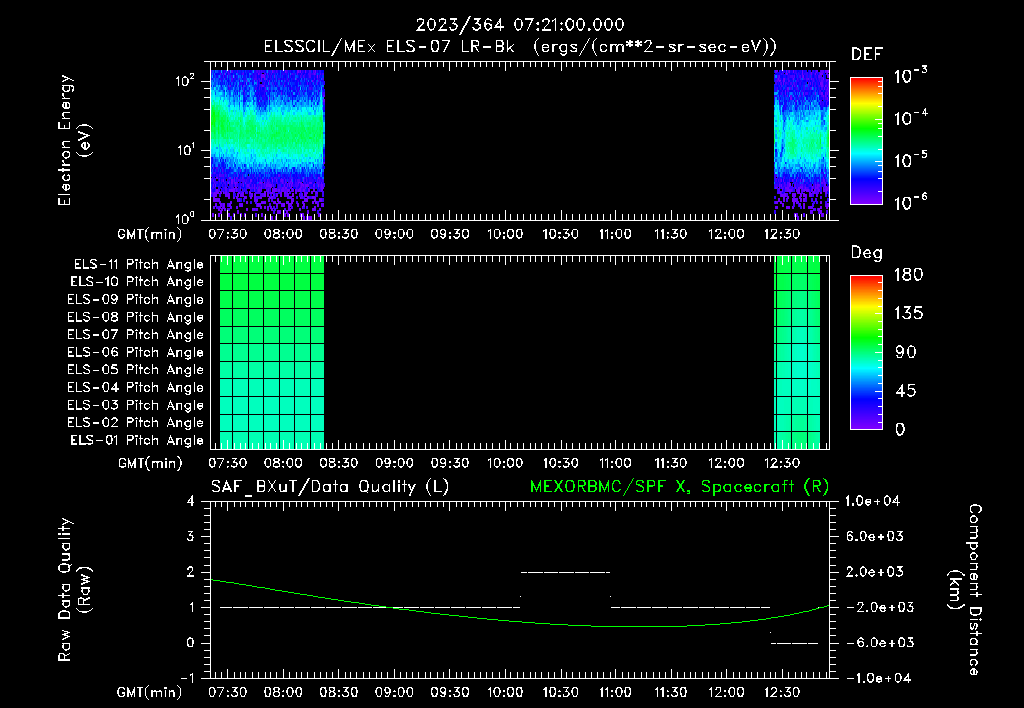Click the GMT(min) label under the spectrogram panel
Viewport: 1024px width, 708px height.
pyautogui.click(x=150, y=234)
